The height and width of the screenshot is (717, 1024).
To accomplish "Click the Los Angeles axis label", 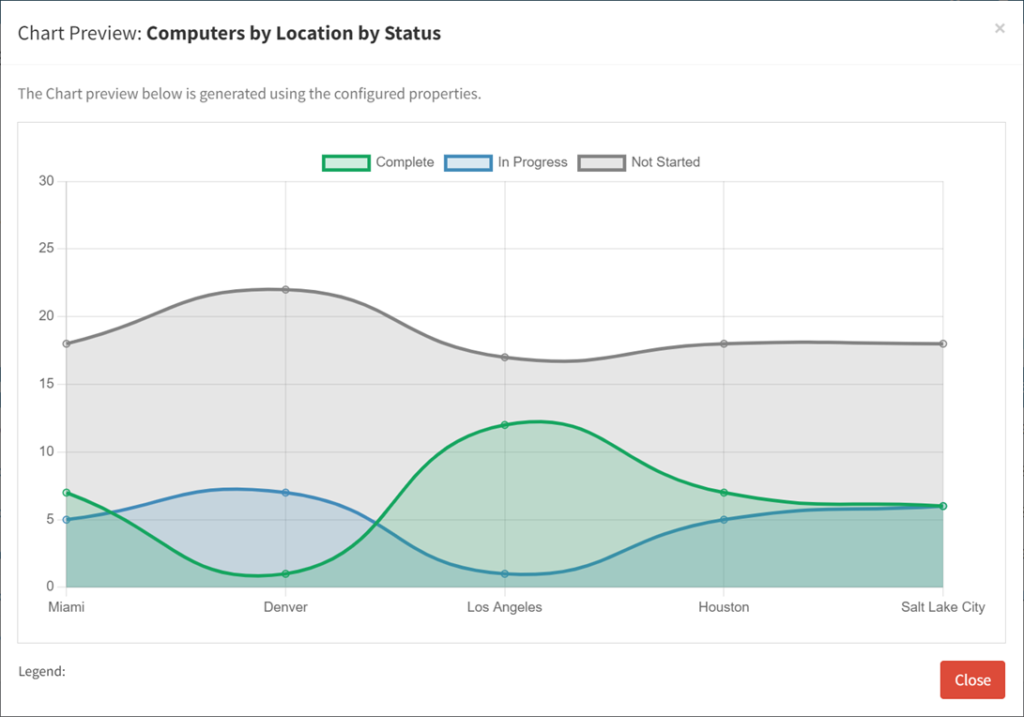I will click(x=504, y=606).
